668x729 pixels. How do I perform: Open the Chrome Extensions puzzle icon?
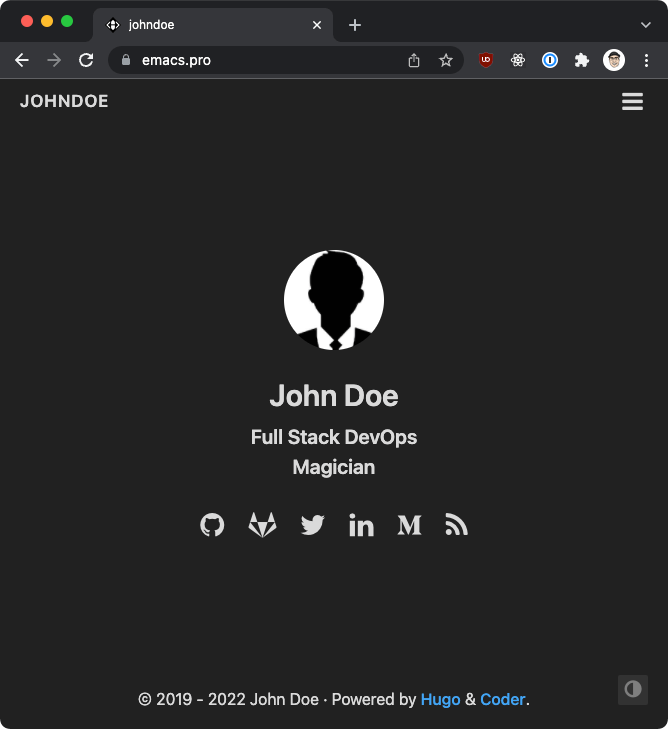581,60
